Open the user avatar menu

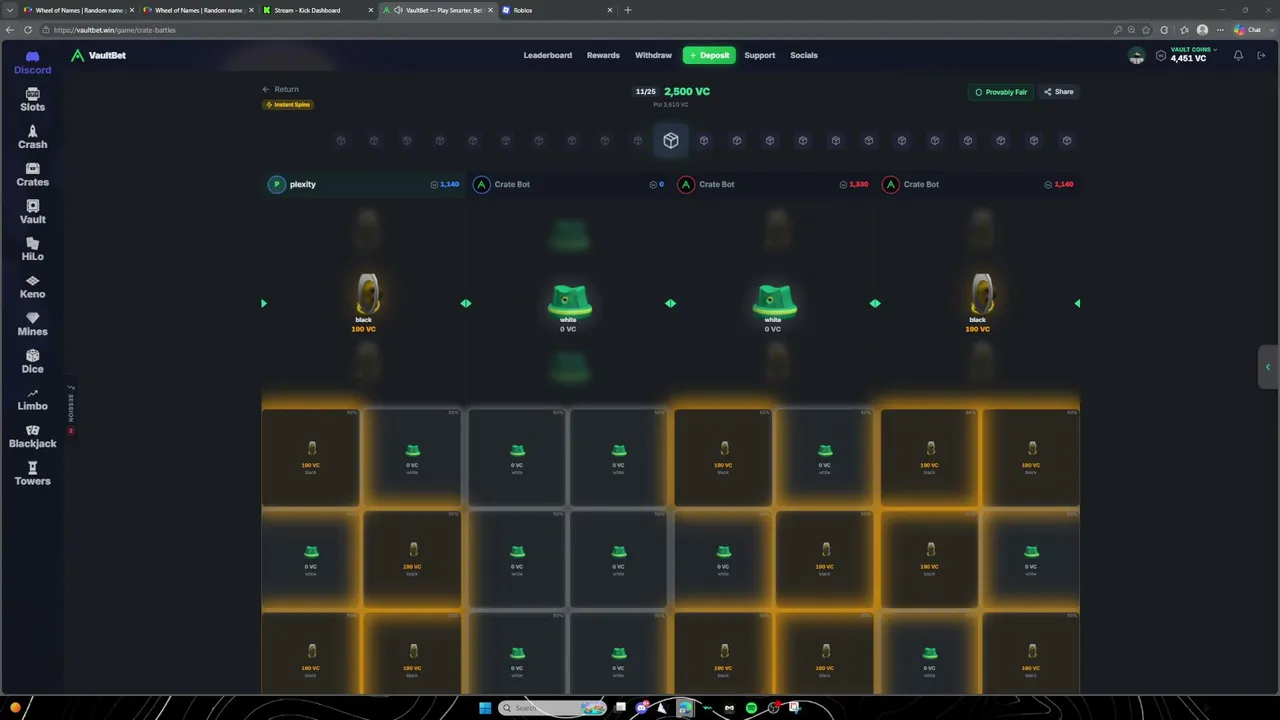click(x=1136, y=56)
